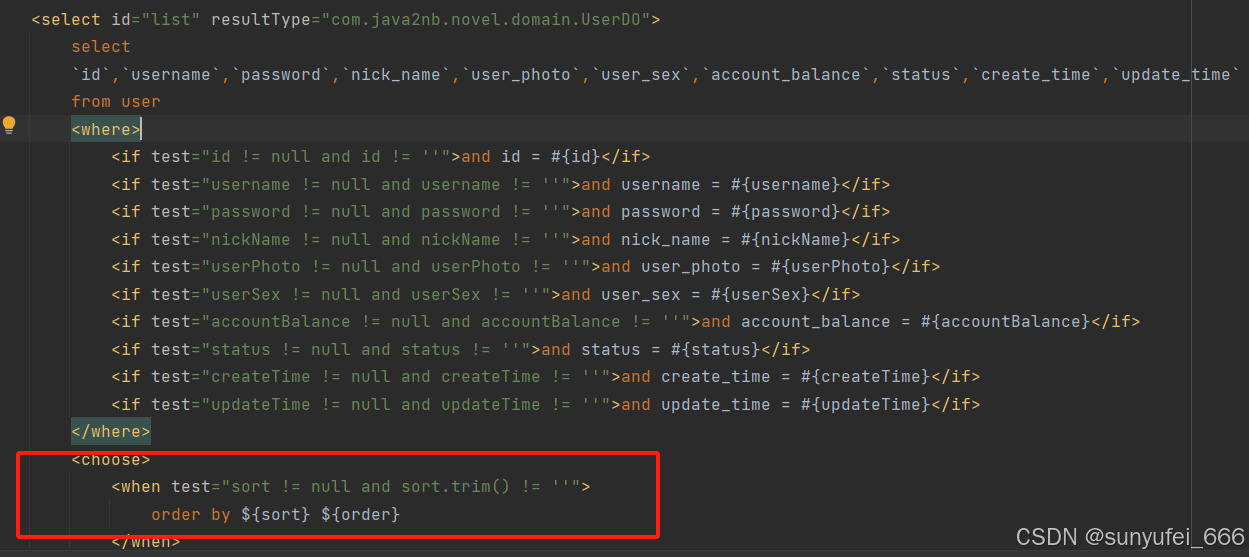Click the lone 'select' keyword line
The image size is (1249, 557).
coord(101,46)
